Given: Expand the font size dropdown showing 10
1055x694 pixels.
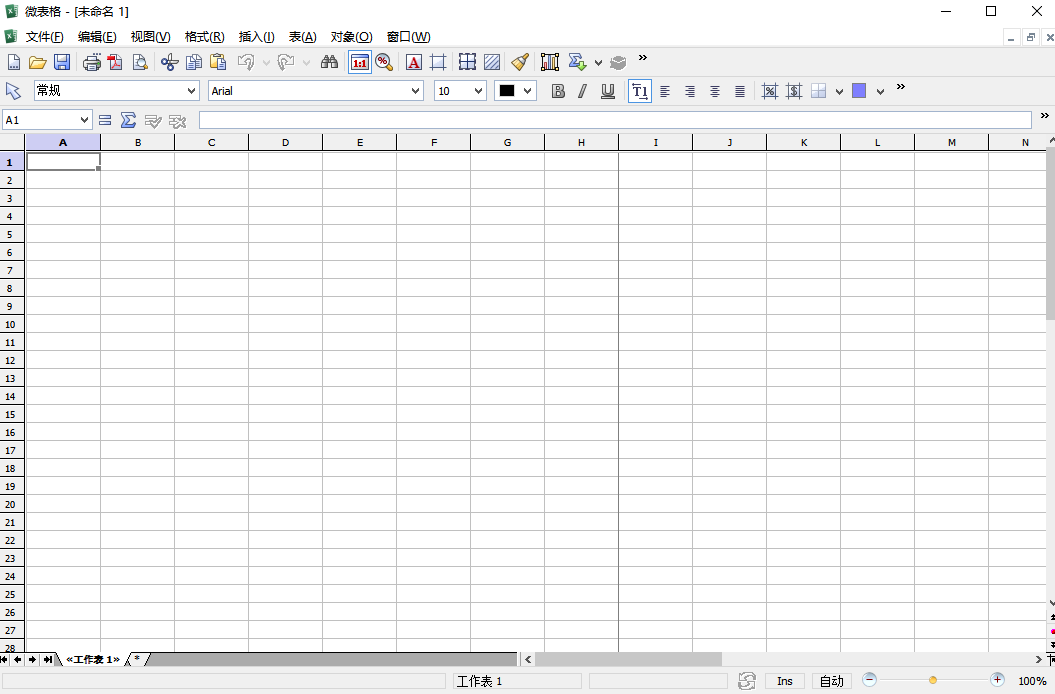Looking at the screenshot, I should (x=460, y=91).
